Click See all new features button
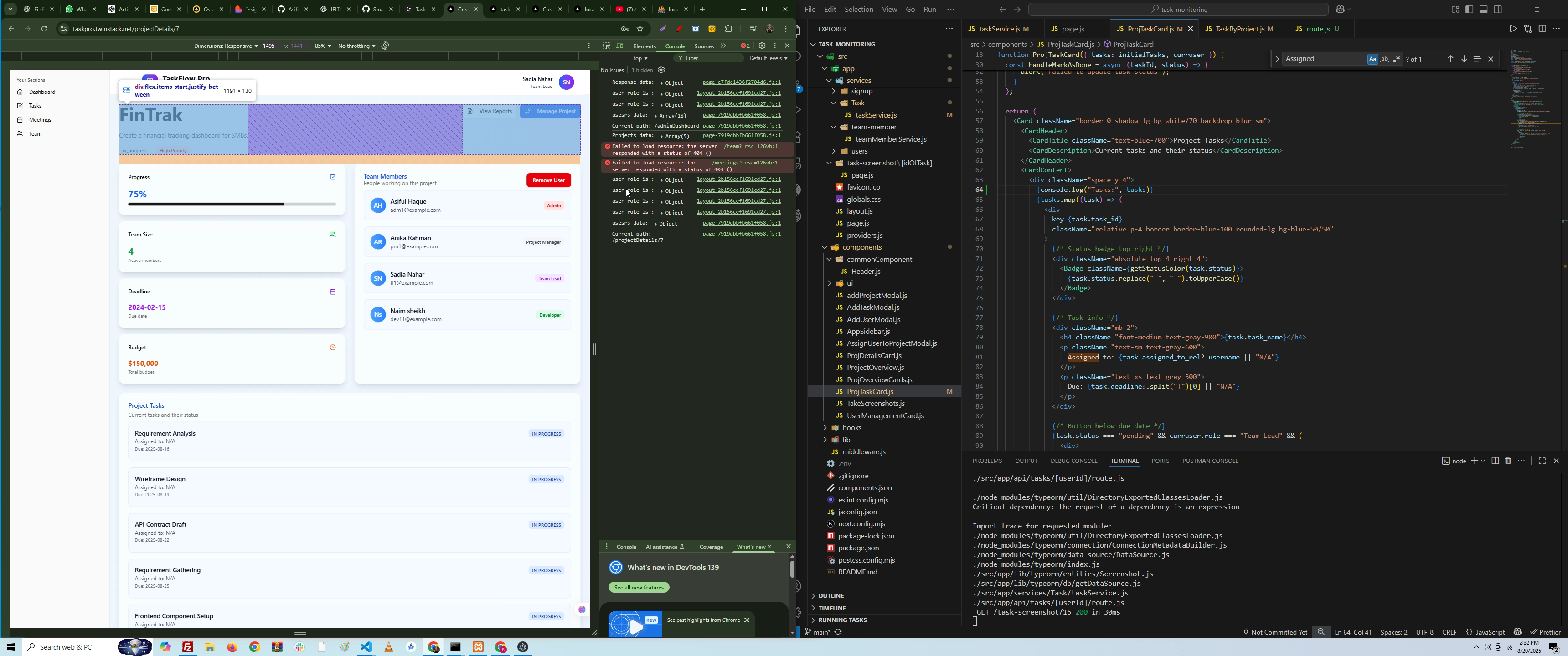 pyautogui.click(x=639, y=587)
